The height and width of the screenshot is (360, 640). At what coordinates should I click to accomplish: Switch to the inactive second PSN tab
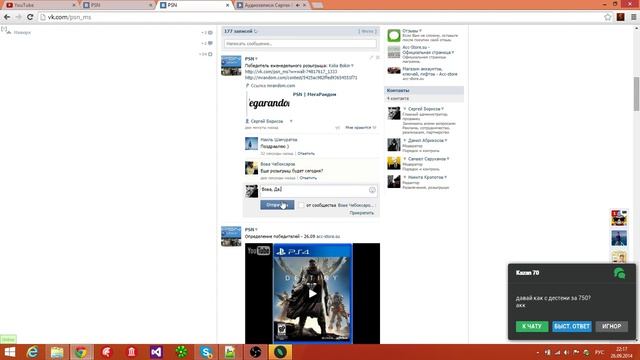click(x=118, y=5)
